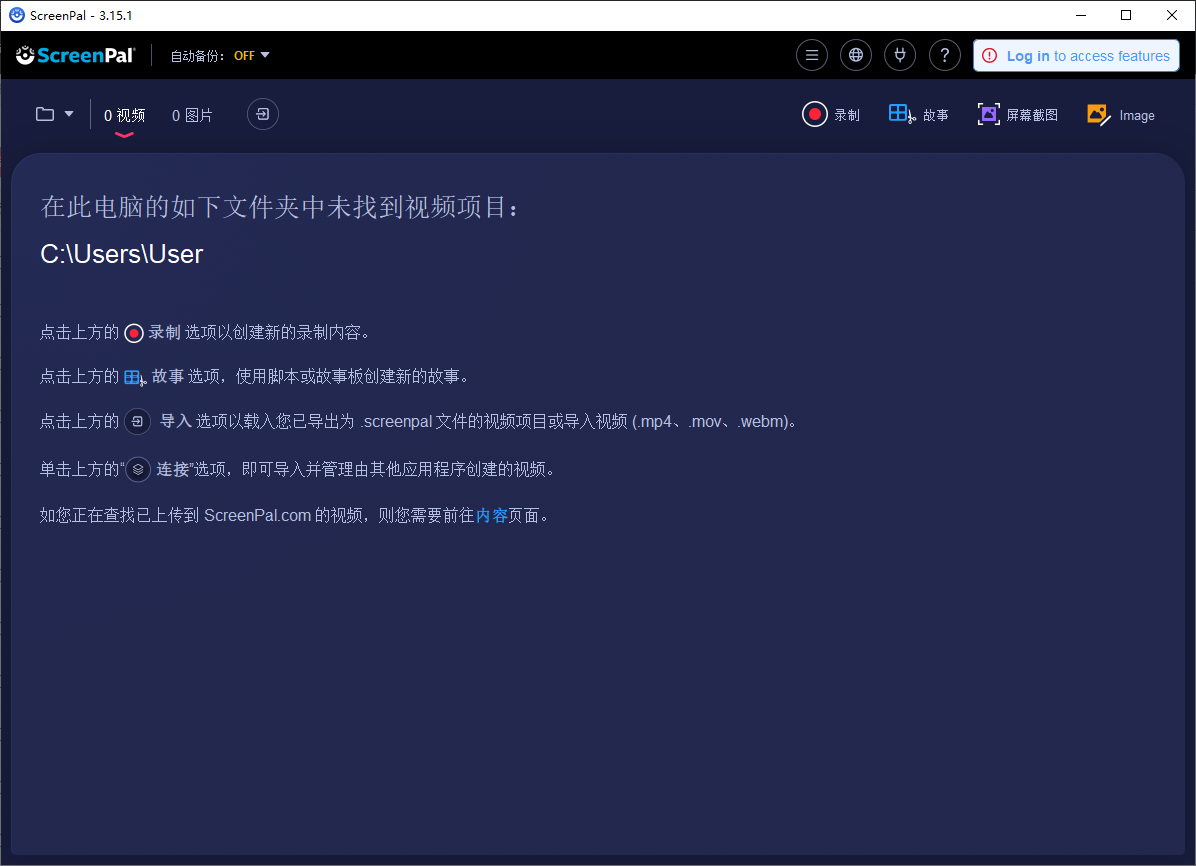
Task: Click the ScreenPal logo in header
Action: 76,55
